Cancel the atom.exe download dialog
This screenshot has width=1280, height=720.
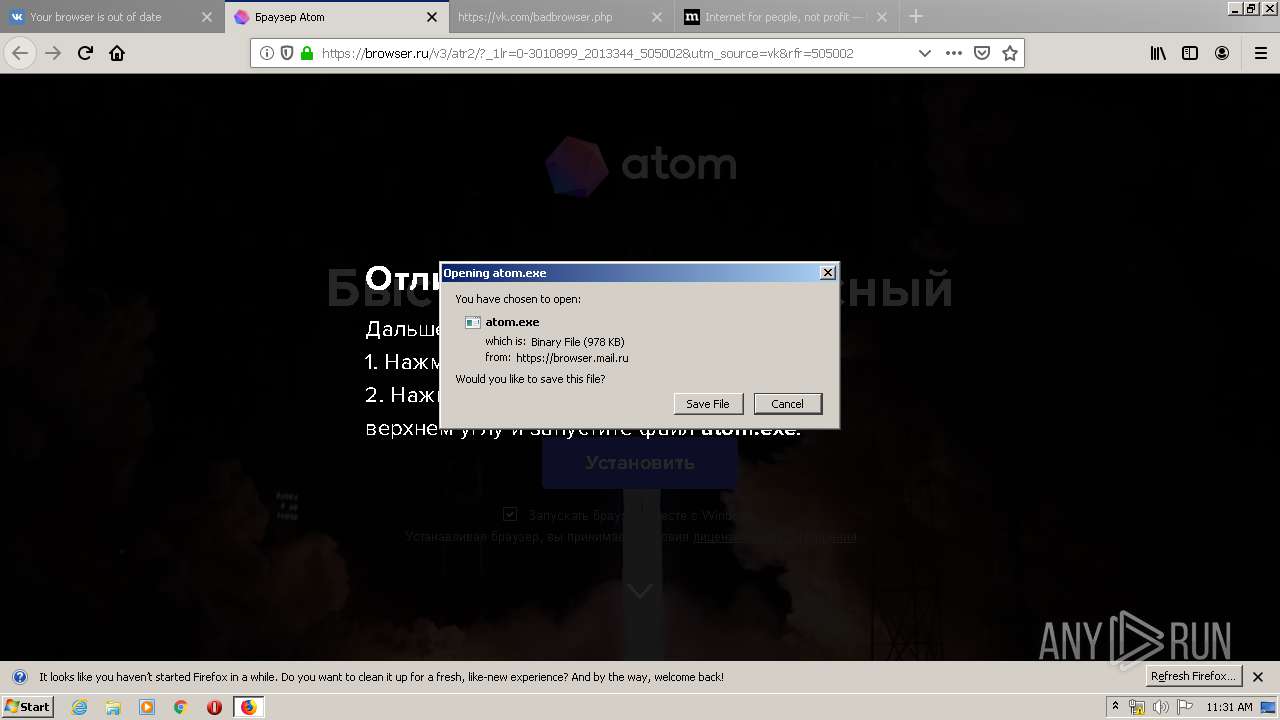pyautogui.click(x=787, y=404)
